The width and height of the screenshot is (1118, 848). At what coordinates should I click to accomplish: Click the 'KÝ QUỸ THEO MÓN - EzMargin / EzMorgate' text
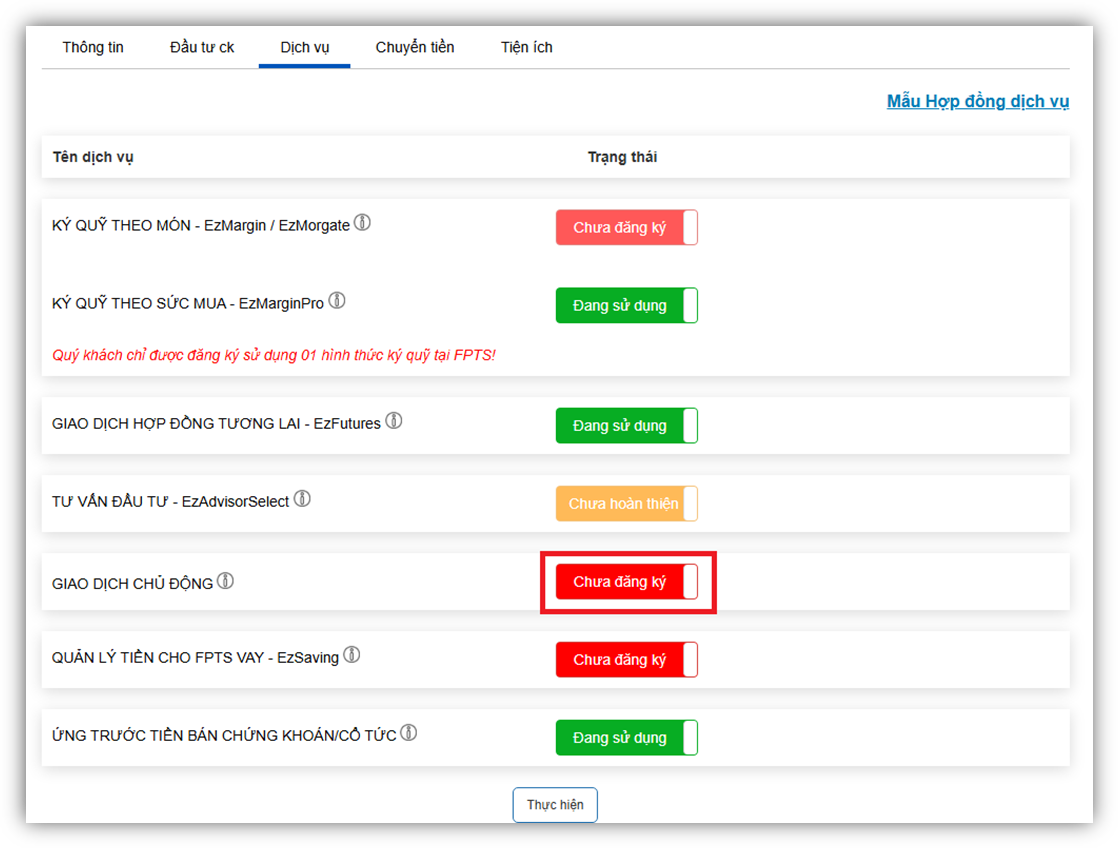(x=201, y=225)
